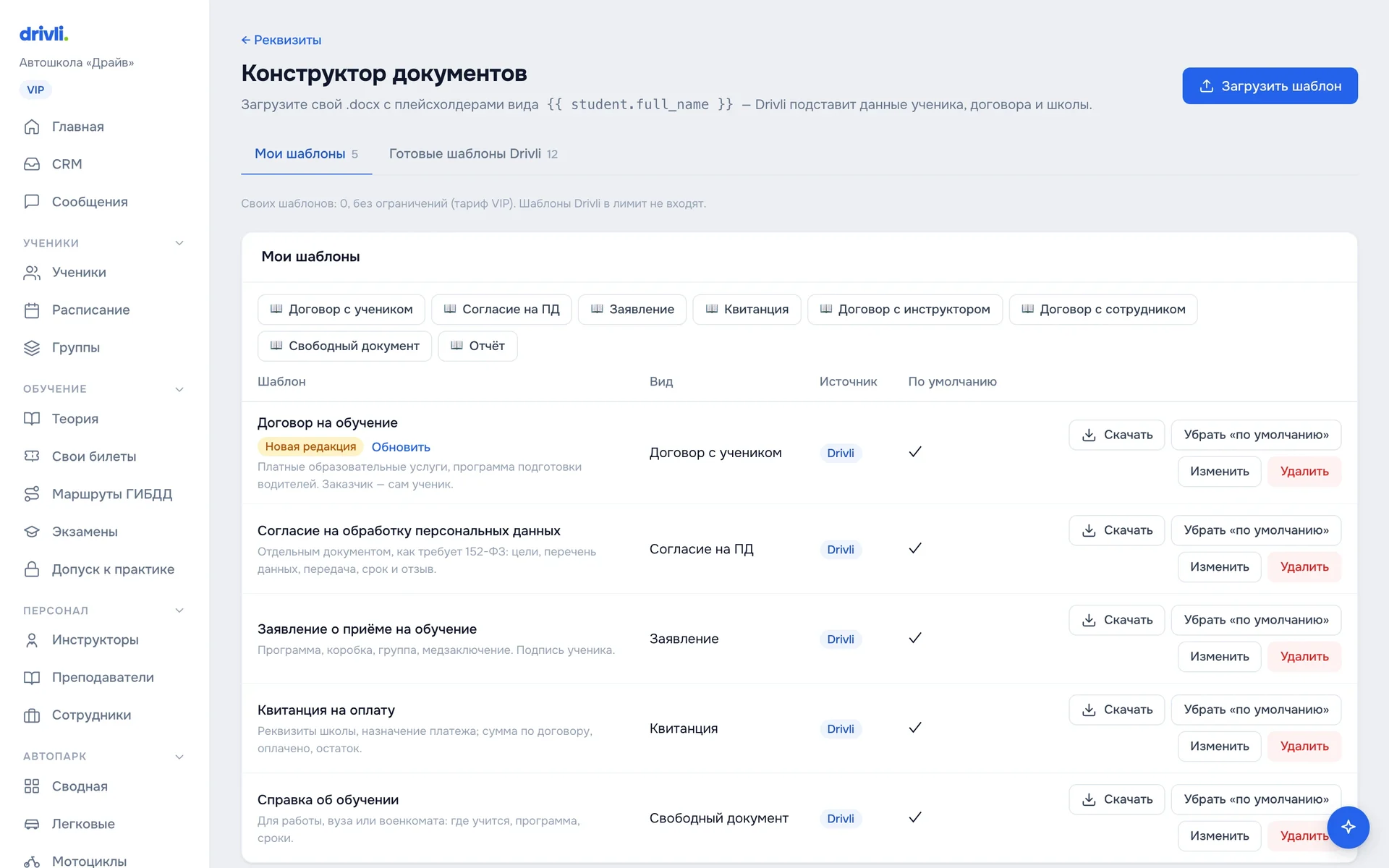Click the Маршруты ГИБДД route icon
This screenshot has height=868, width=1389.
[x=32, y=494]
